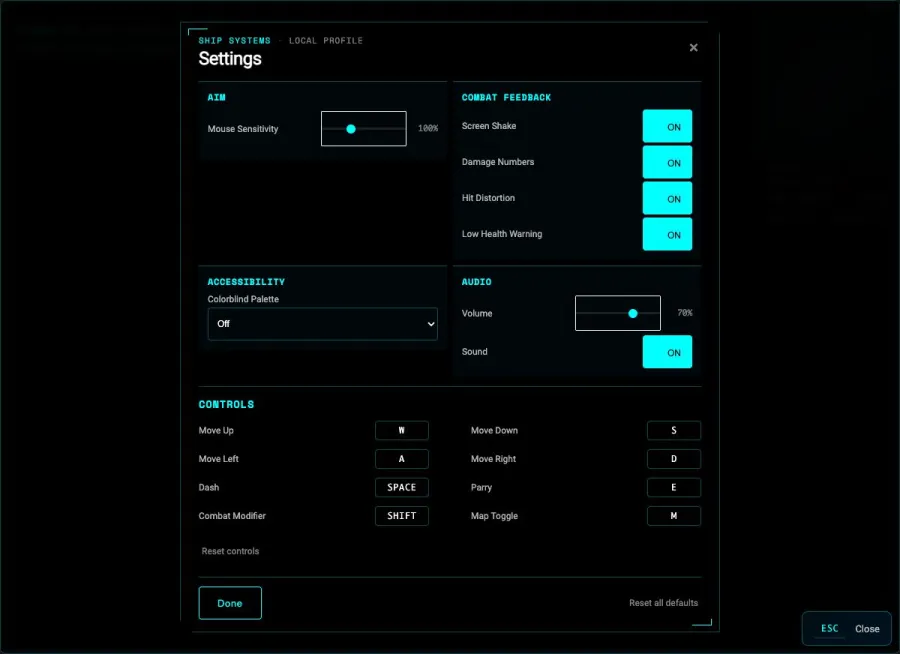This screenshot has width=900, height=654.
Task: Rebind the Move Right key D
Action: tap(674, 459)
